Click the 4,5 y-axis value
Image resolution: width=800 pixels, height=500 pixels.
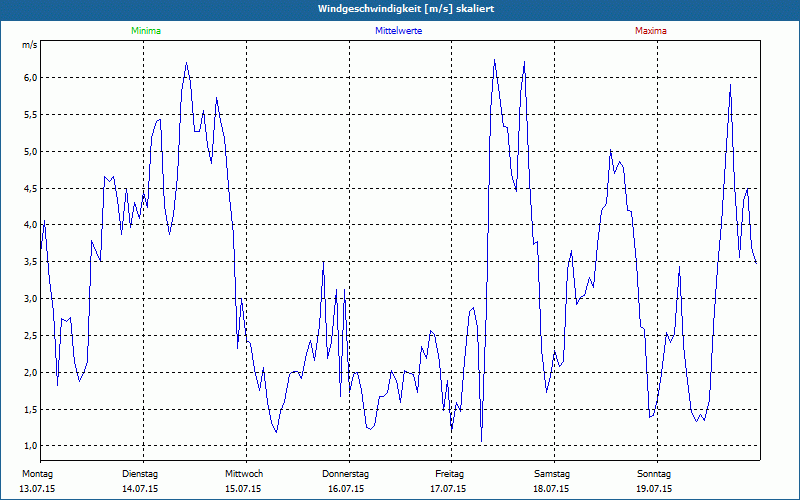pos(31,188)
